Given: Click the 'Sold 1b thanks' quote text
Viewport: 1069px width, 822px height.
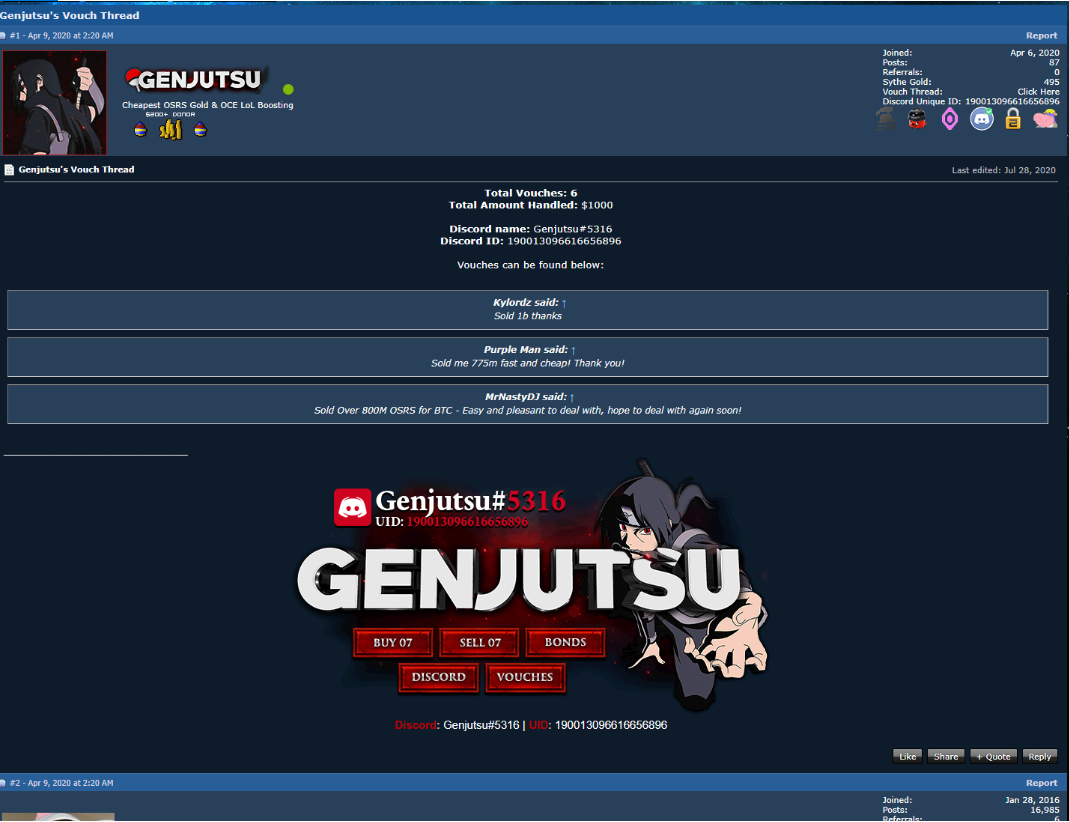Looking at the screenshot, I should pos(528,316).
